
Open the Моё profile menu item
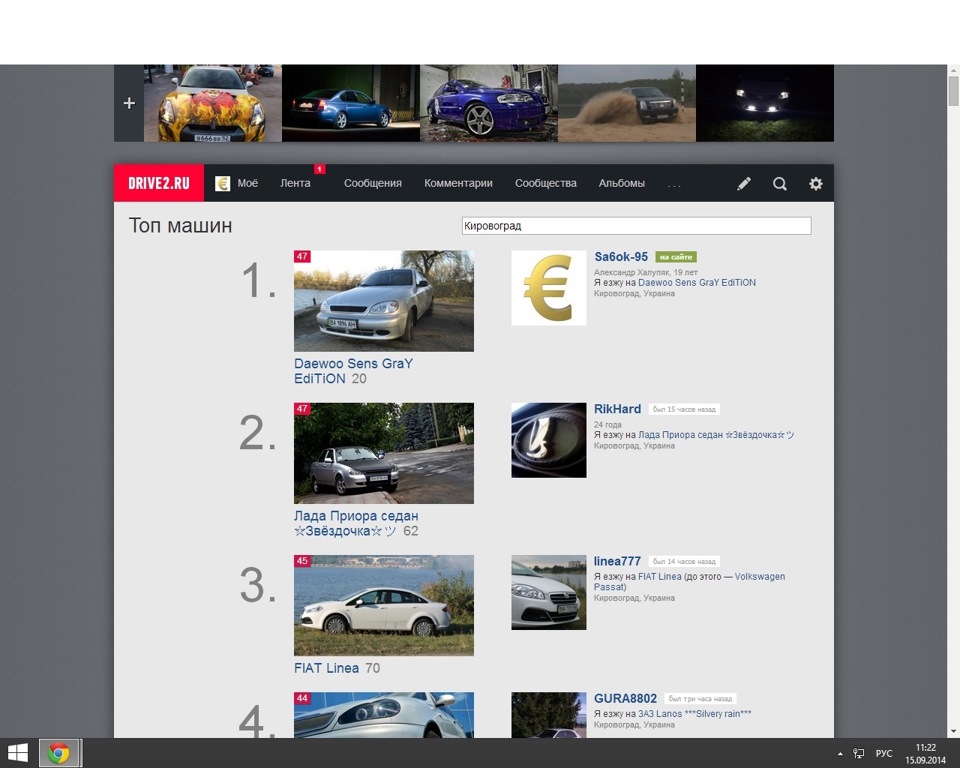pos(247,183)
